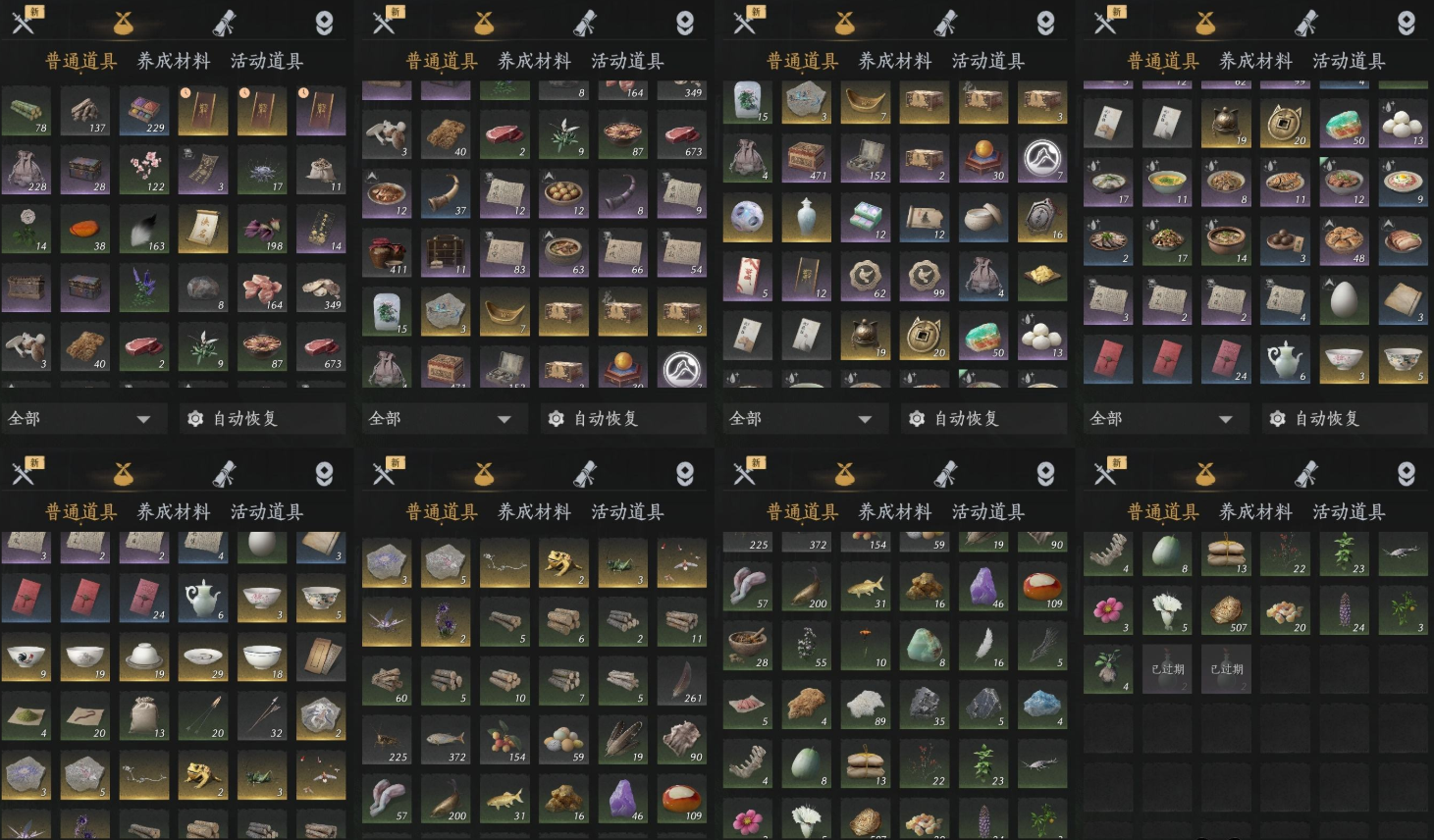Choose the sealed wine jar with count 411

pyautogui.click(x=388, y=253)
